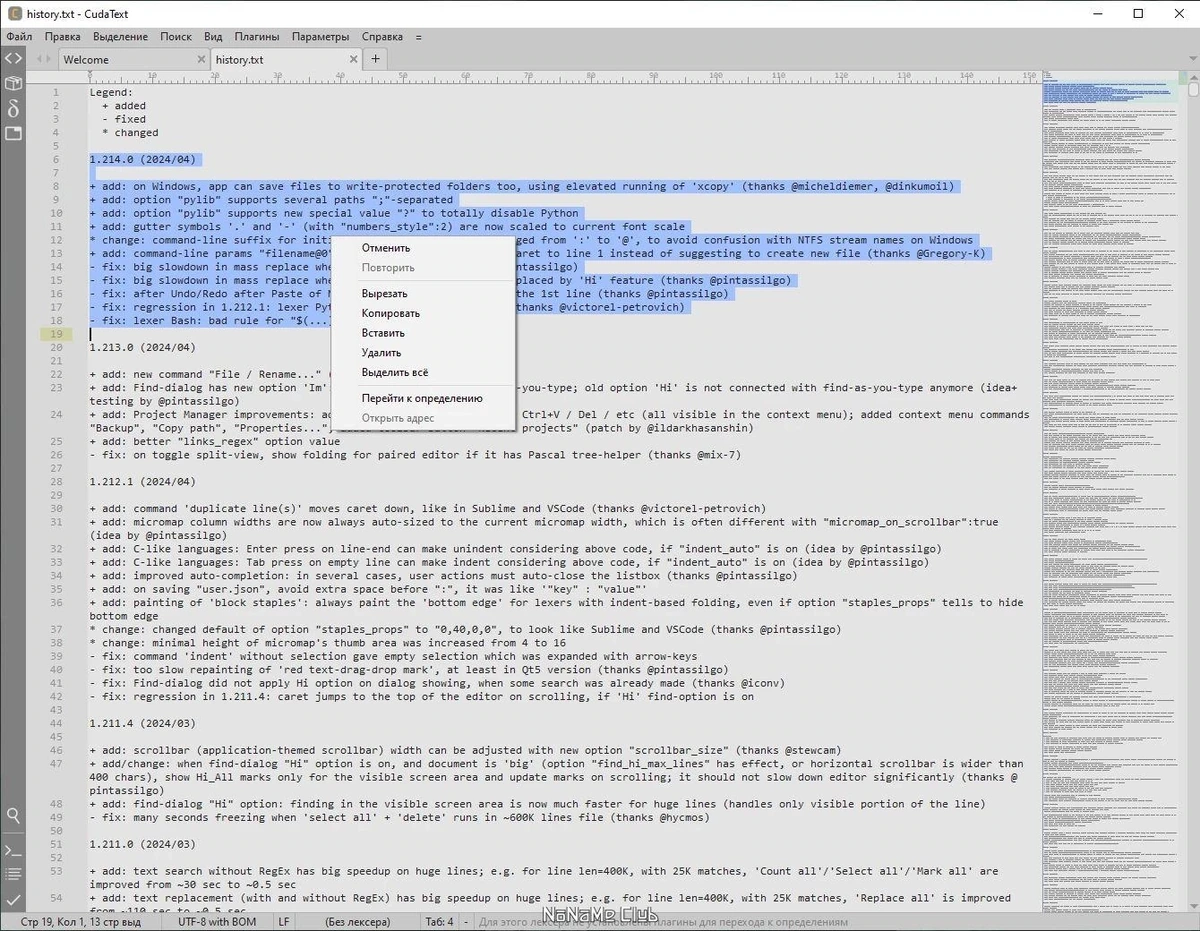Click the '1.211.0 (2024/03)' heading line
Image resolution: width=1200 pixels, height=931 pixels.
click(142, 844)
